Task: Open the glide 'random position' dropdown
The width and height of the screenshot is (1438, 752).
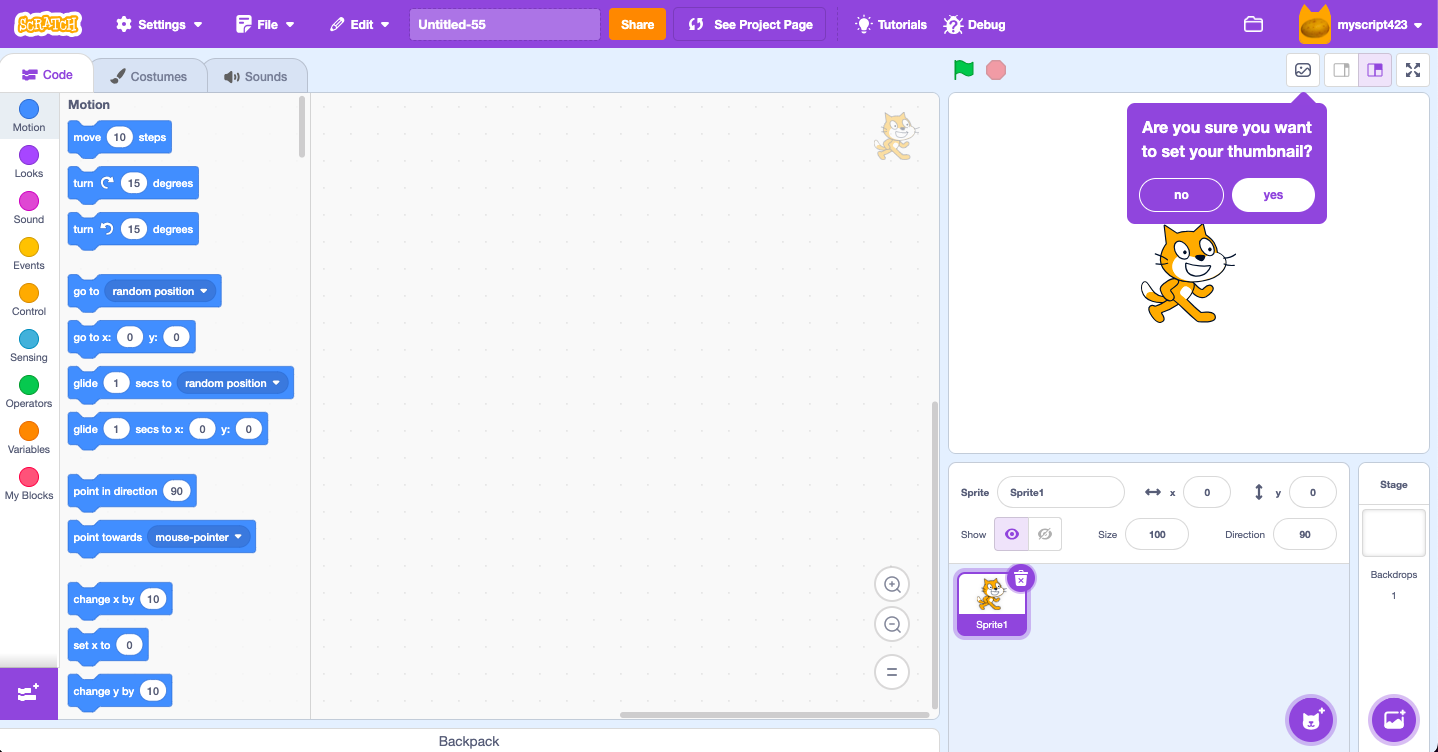Action: point(233,383)
